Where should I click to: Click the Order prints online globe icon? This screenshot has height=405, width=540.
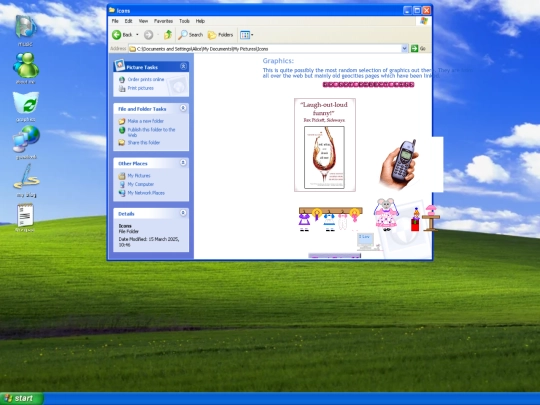122,80
